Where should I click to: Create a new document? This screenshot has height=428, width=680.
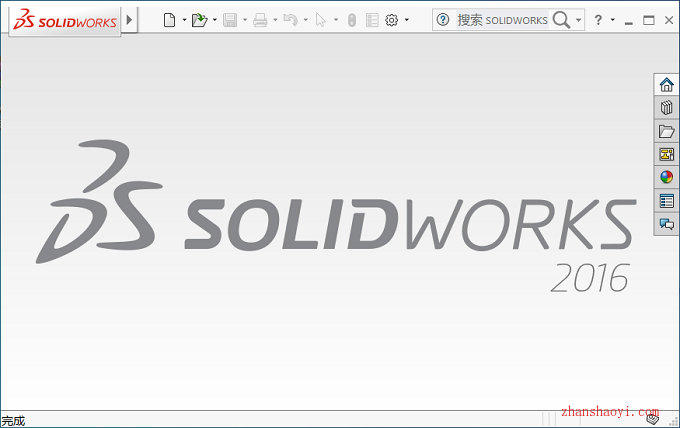pos(170,20)
